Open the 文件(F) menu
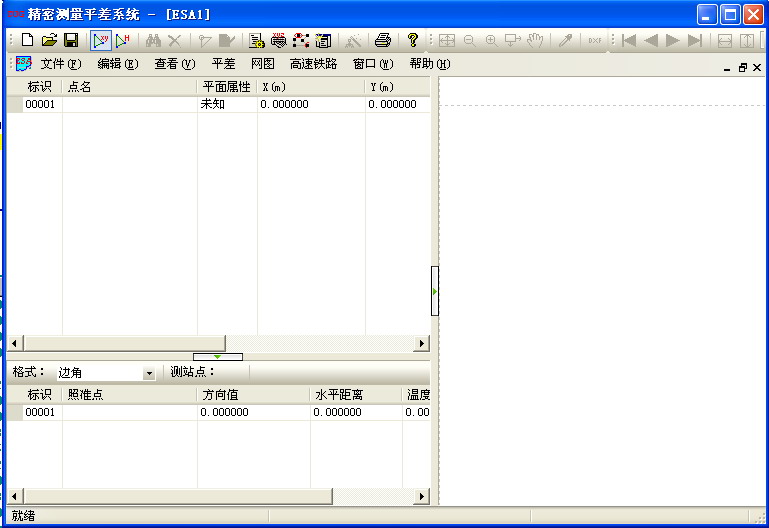 click(61, 64)
